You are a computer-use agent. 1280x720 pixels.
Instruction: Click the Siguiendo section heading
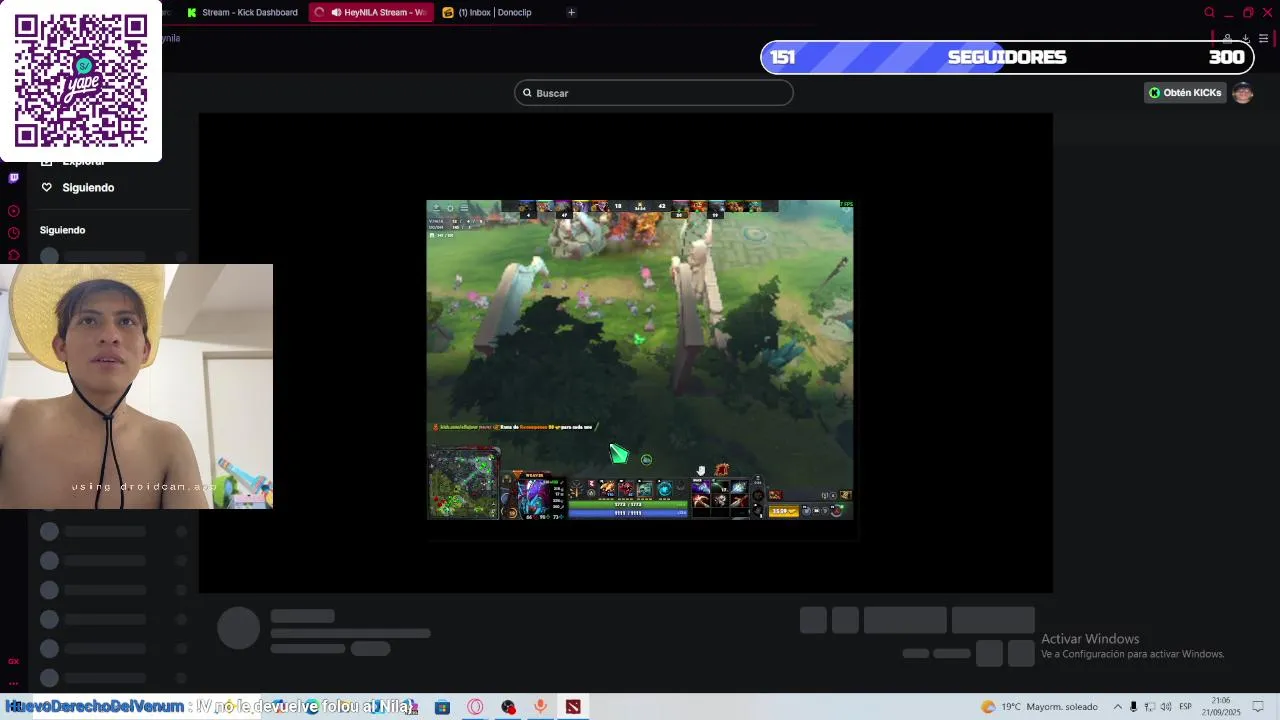(62, 230)
